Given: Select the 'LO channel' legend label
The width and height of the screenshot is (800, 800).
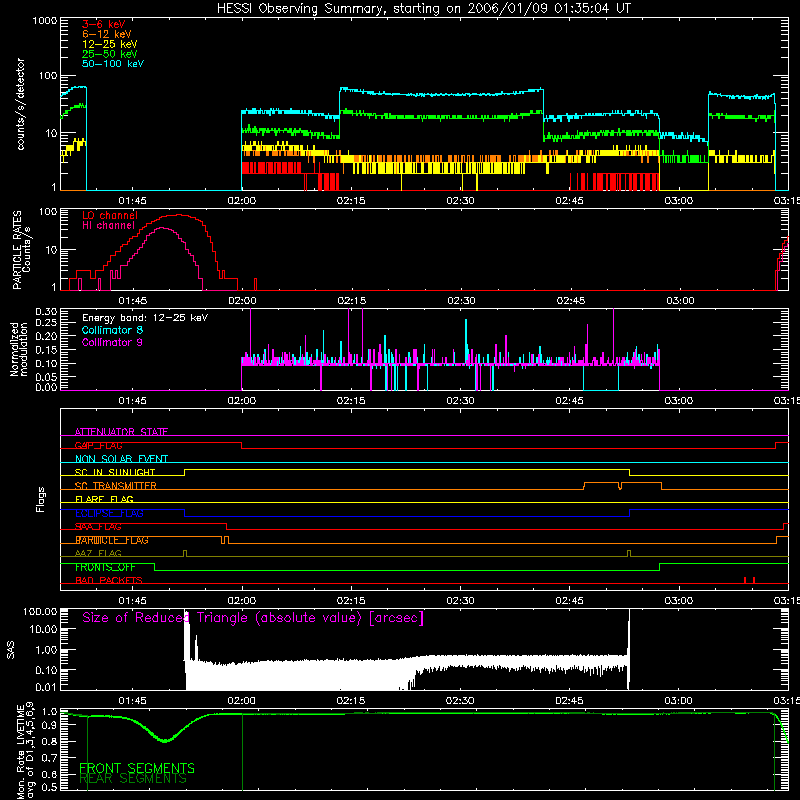Looking at the screenshot, I should click(x=110, y=215).
